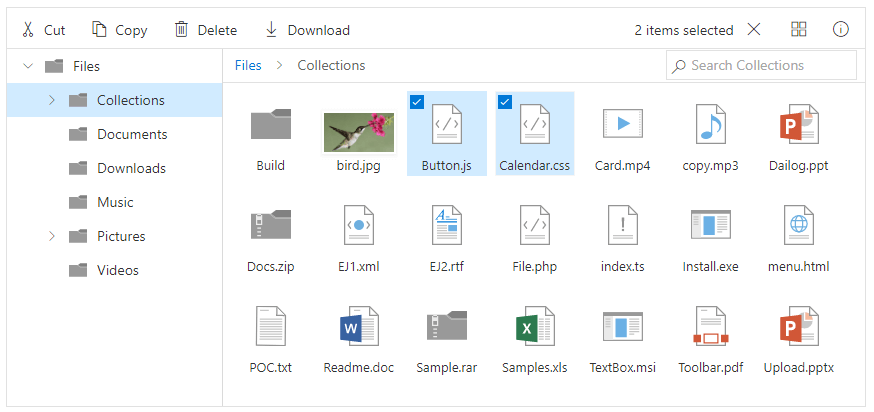Switch view using the grid layout icon

(x=798, y=29)
